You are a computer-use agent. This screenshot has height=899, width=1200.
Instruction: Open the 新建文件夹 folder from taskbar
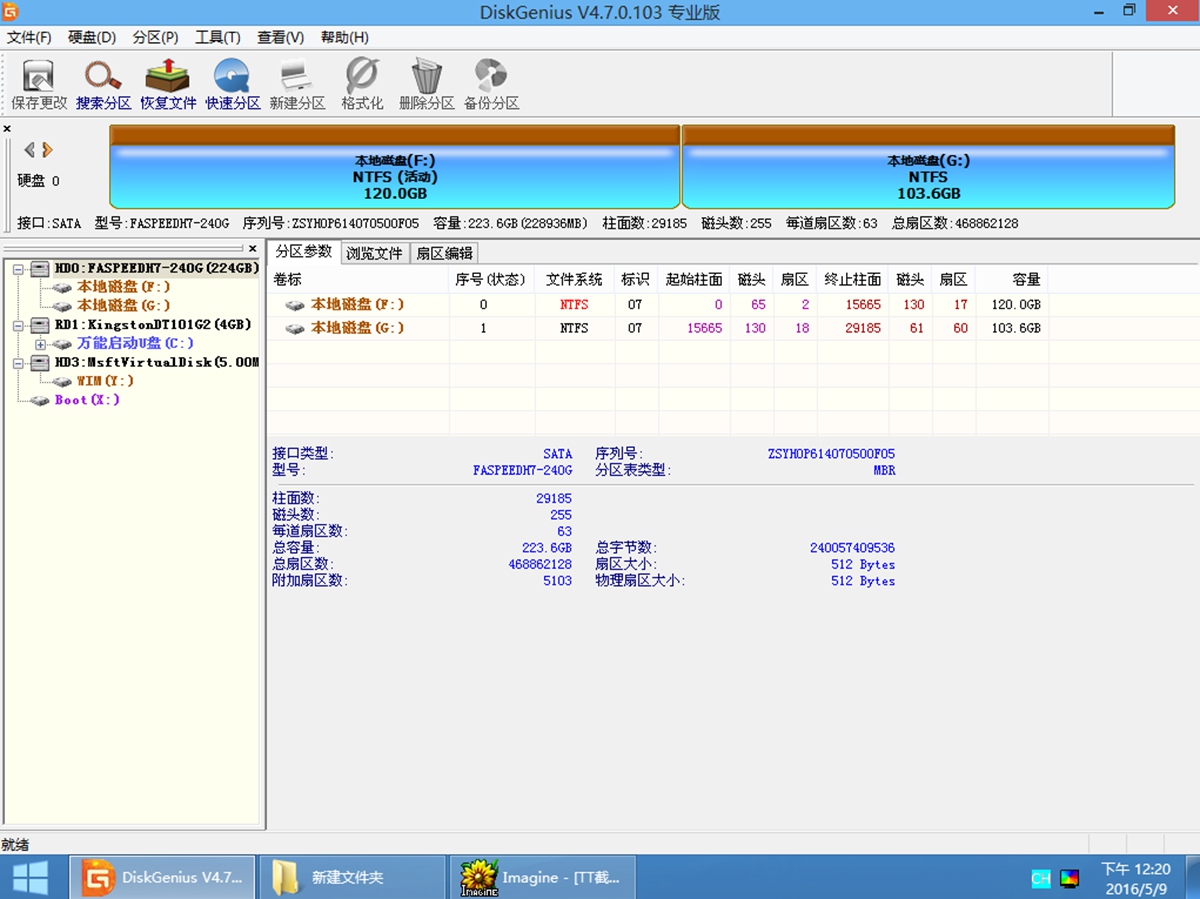coord(350,877)
